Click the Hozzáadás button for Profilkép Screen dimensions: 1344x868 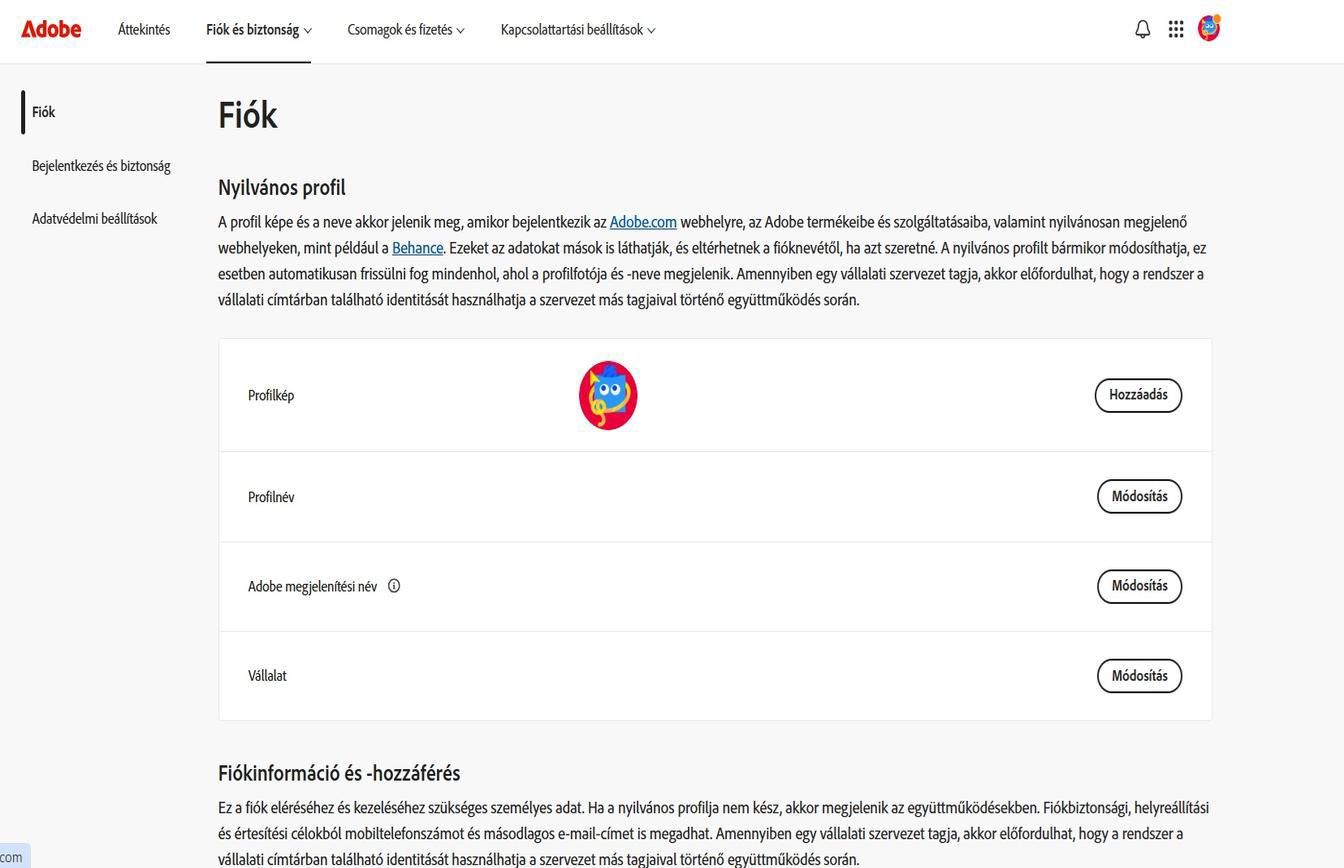click(1137, 394)
